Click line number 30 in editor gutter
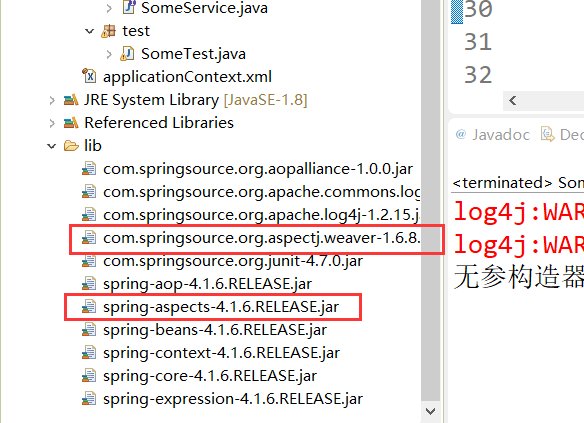The height and width of the screenshot is (423, 584). [478, 9]
